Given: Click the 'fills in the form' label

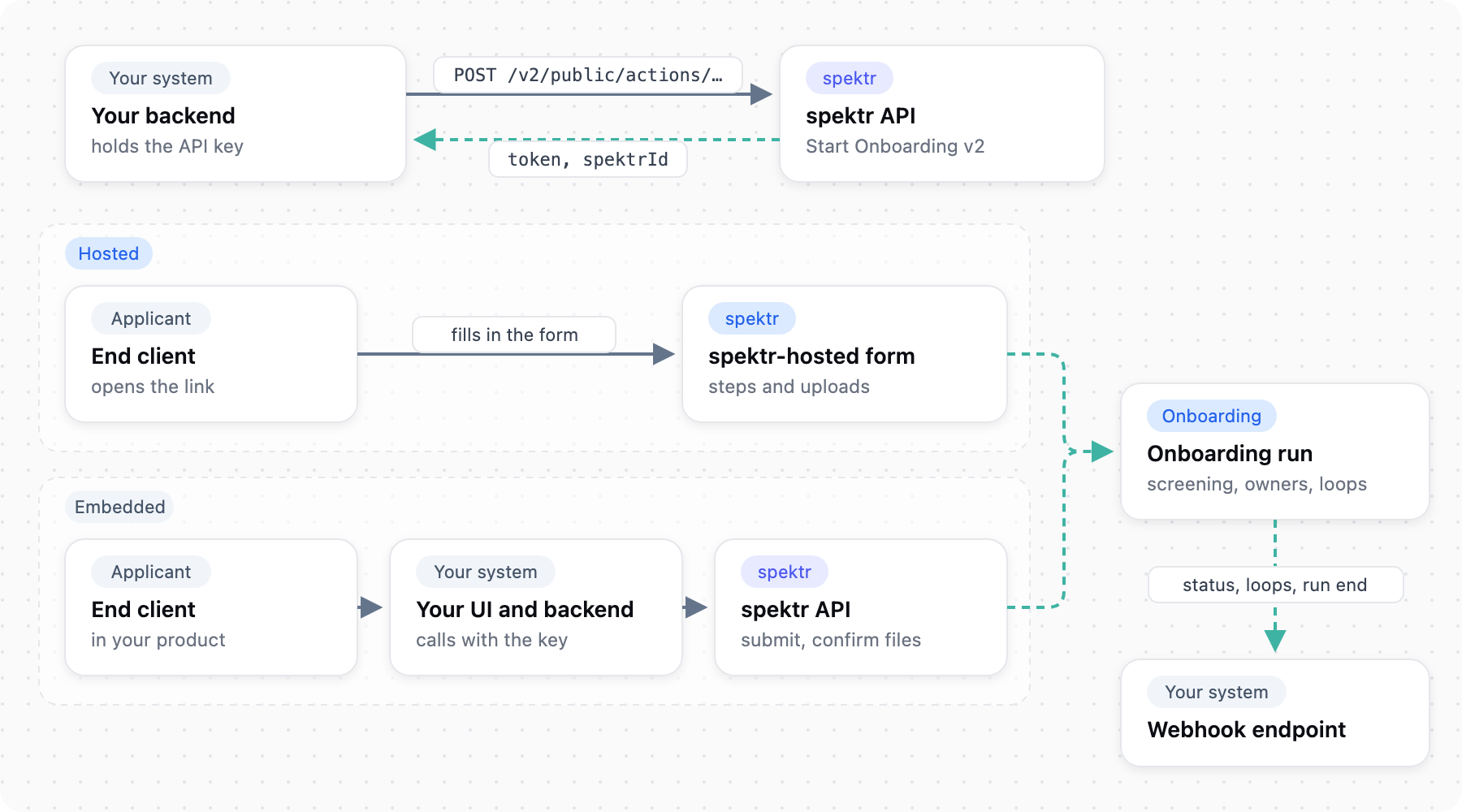Looking at the screenshot, I should coord(514,335).
